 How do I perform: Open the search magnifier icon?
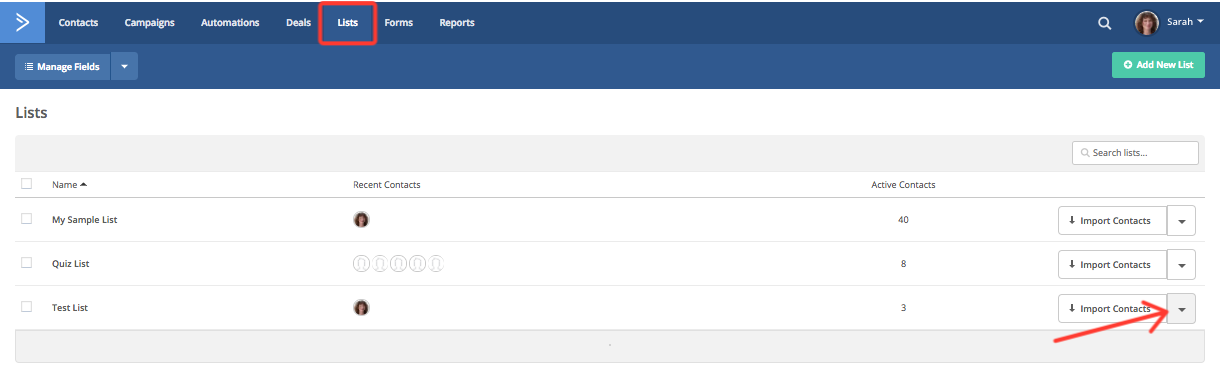(1104, 23)
